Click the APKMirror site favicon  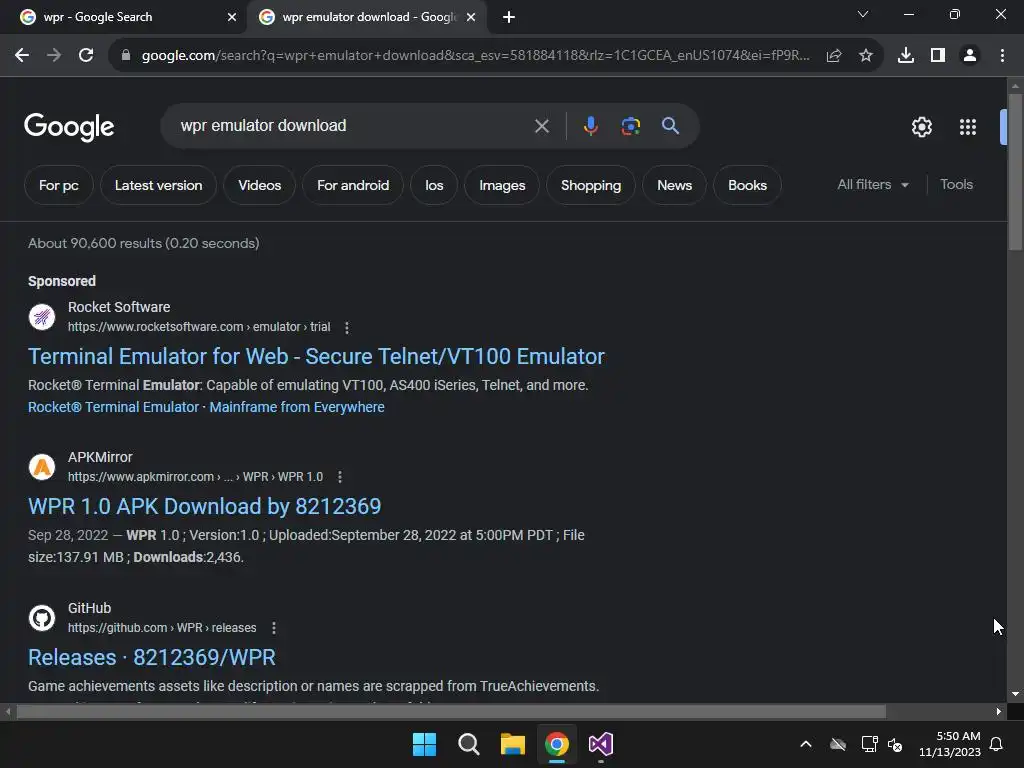(x=42, y=467)
